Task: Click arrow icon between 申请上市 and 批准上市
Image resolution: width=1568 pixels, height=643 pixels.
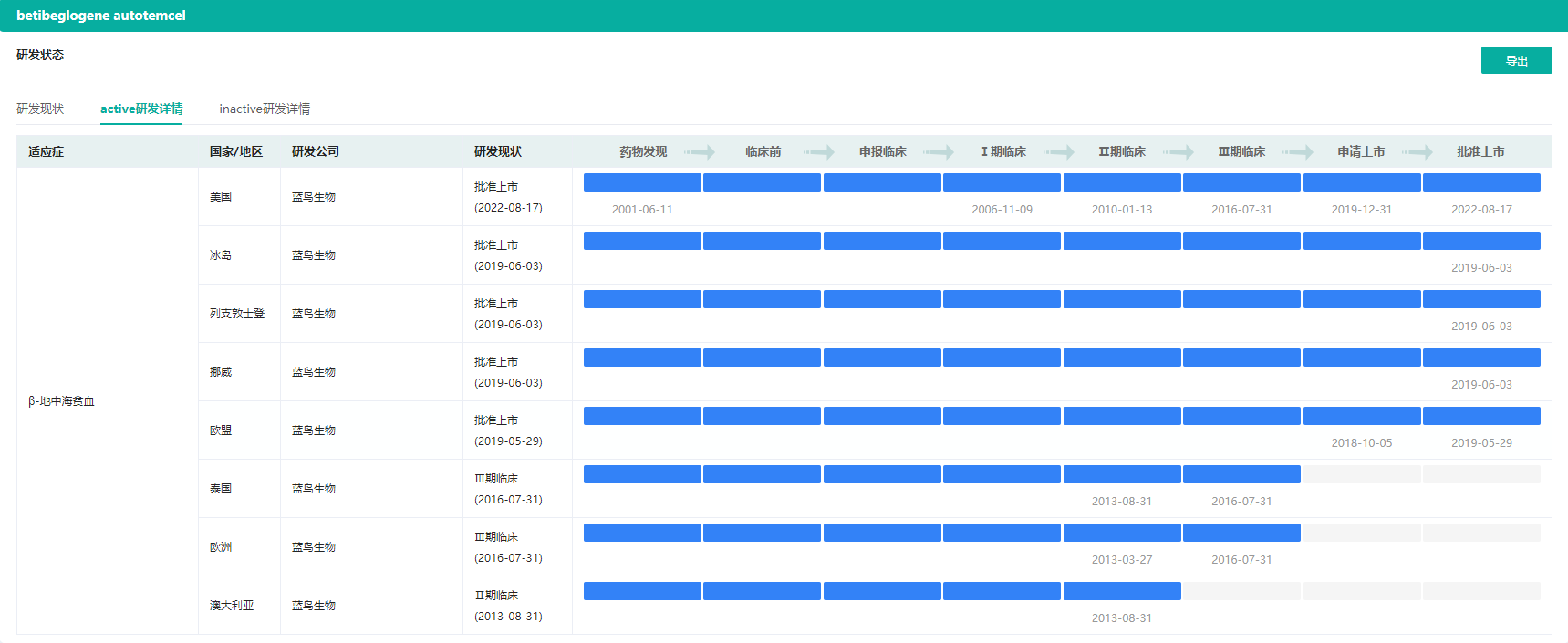Action: [1417, 151]
